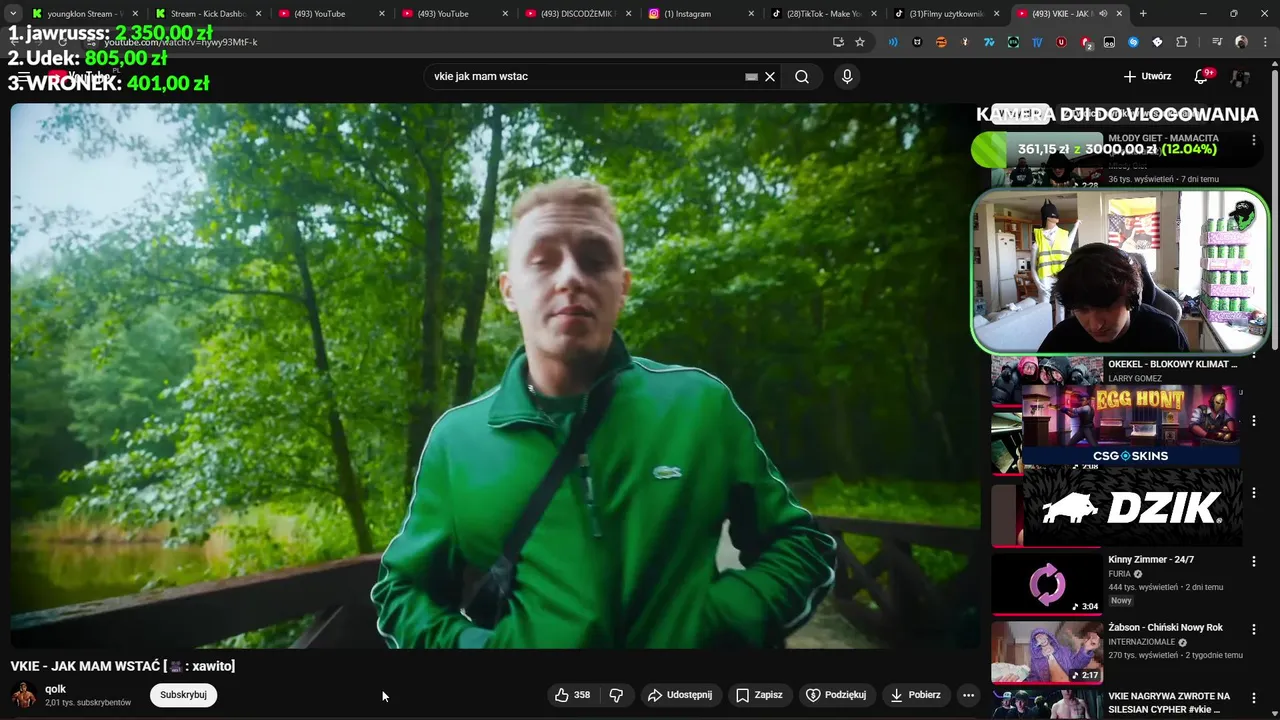The width and height of the screenshot is (1280, 720).
Task: Open more actions ellipsis below the video
Action: tap(968, 695)
